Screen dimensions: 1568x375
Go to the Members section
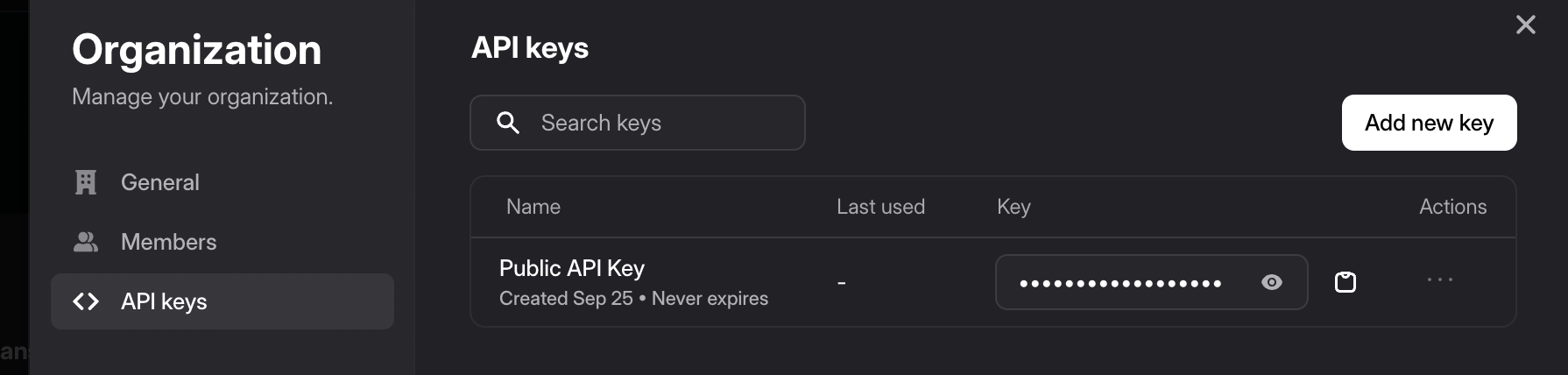click(168, 242)
